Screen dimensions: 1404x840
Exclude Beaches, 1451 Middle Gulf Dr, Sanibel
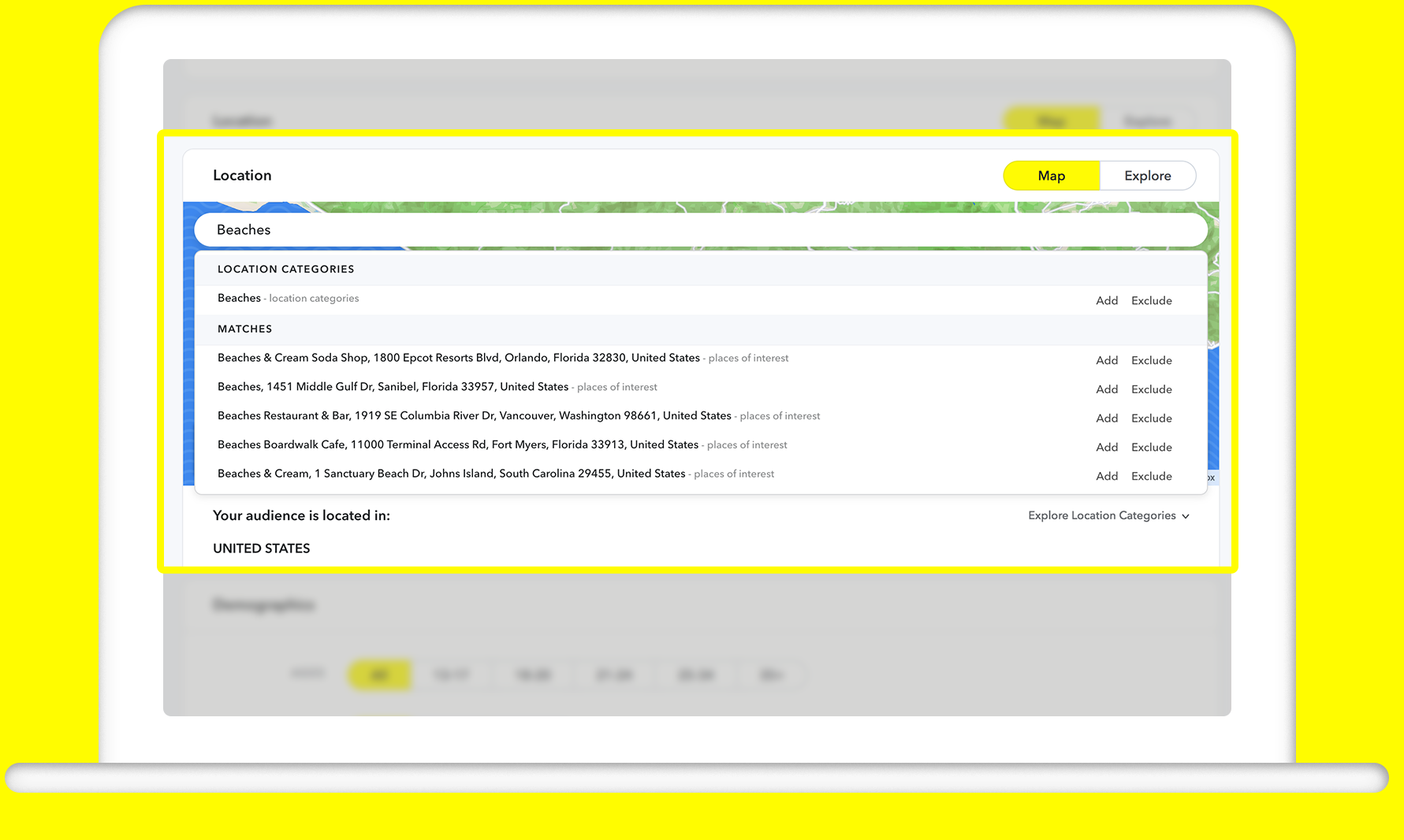click(1152, 389)
